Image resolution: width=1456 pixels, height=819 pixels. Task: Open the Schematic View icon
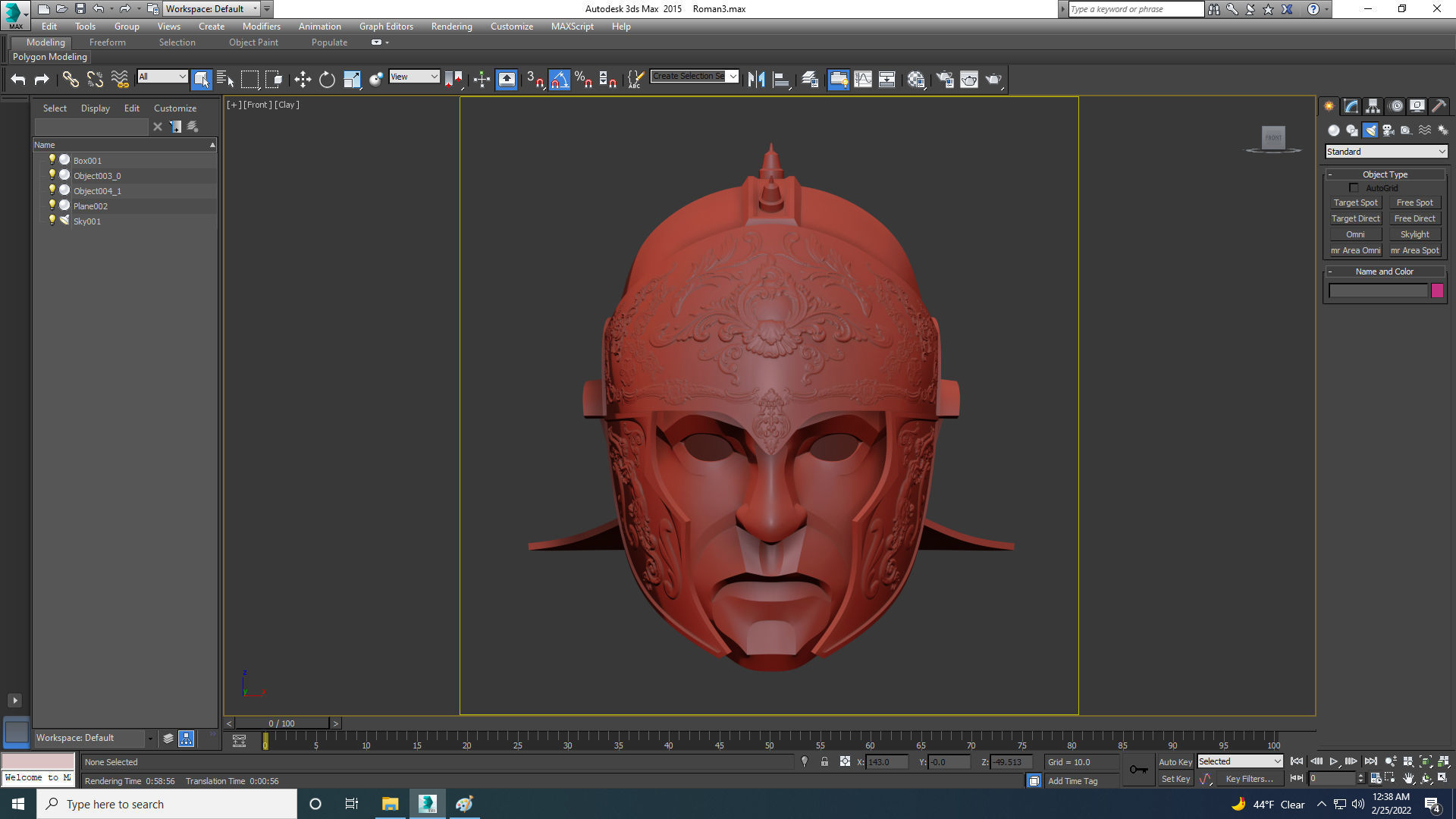[886, 79]
